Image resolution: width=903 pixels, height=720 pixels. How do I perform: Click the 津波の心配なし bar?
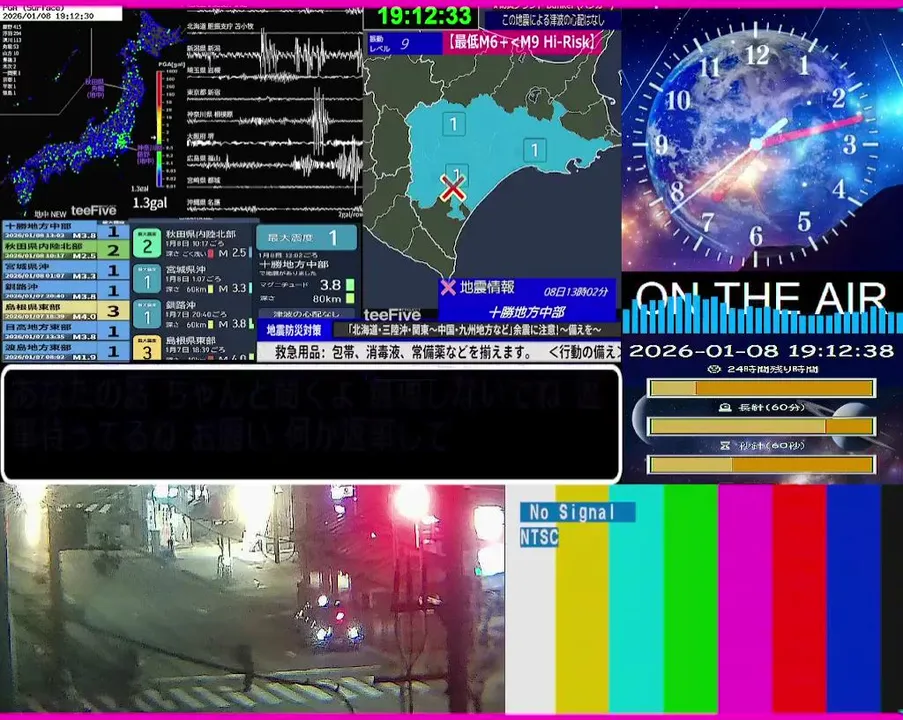point(306,314)
